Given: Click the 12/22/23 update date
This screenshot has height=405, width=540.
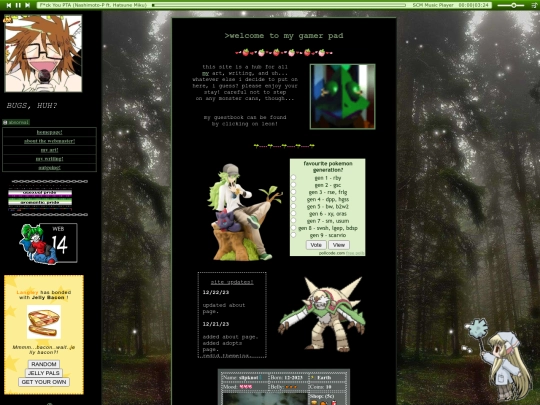Looking at the screenshot, I should click(216, 292).
